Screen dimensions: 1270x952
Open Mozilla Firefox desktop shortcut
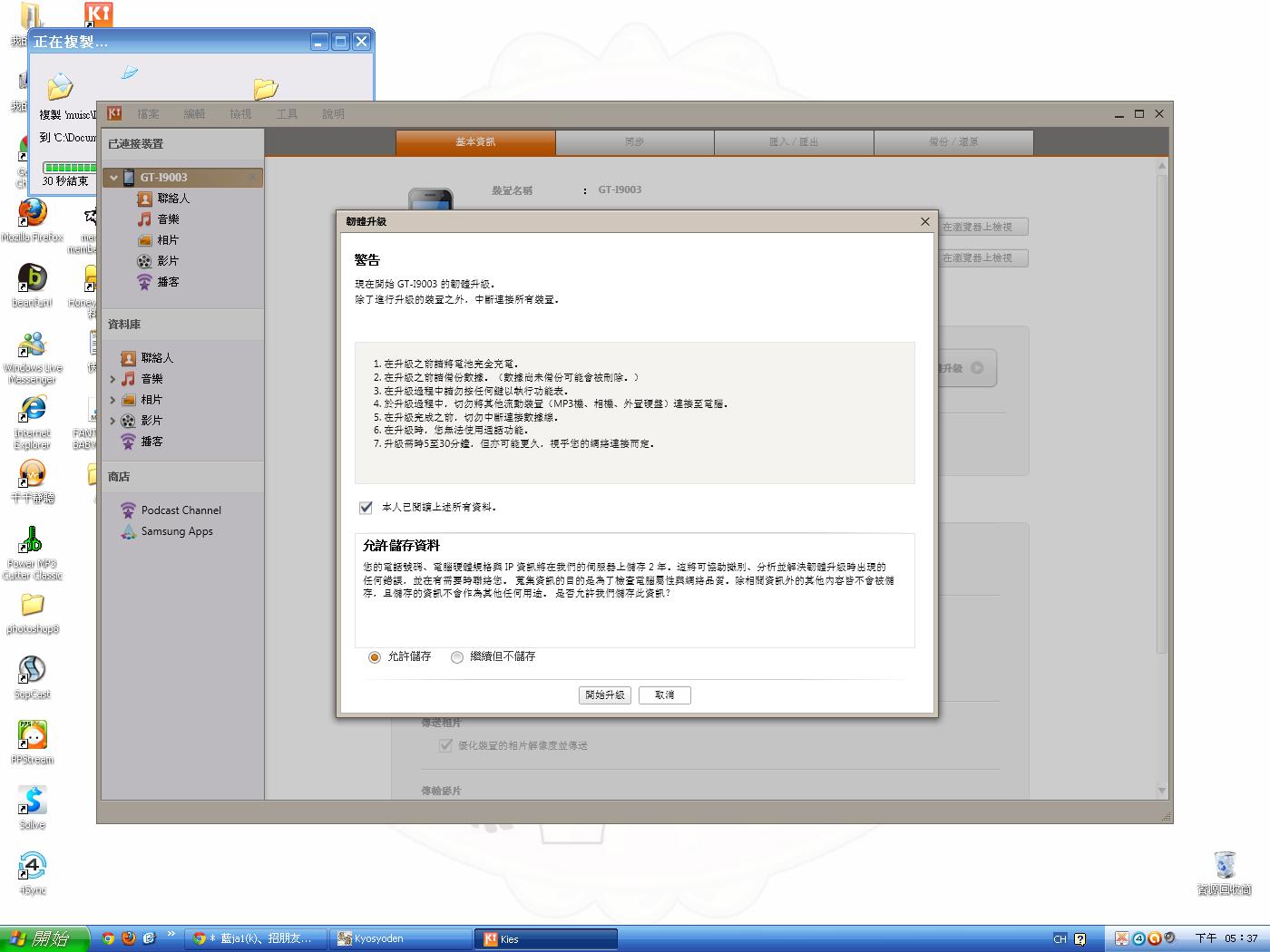tap(33, 220)
